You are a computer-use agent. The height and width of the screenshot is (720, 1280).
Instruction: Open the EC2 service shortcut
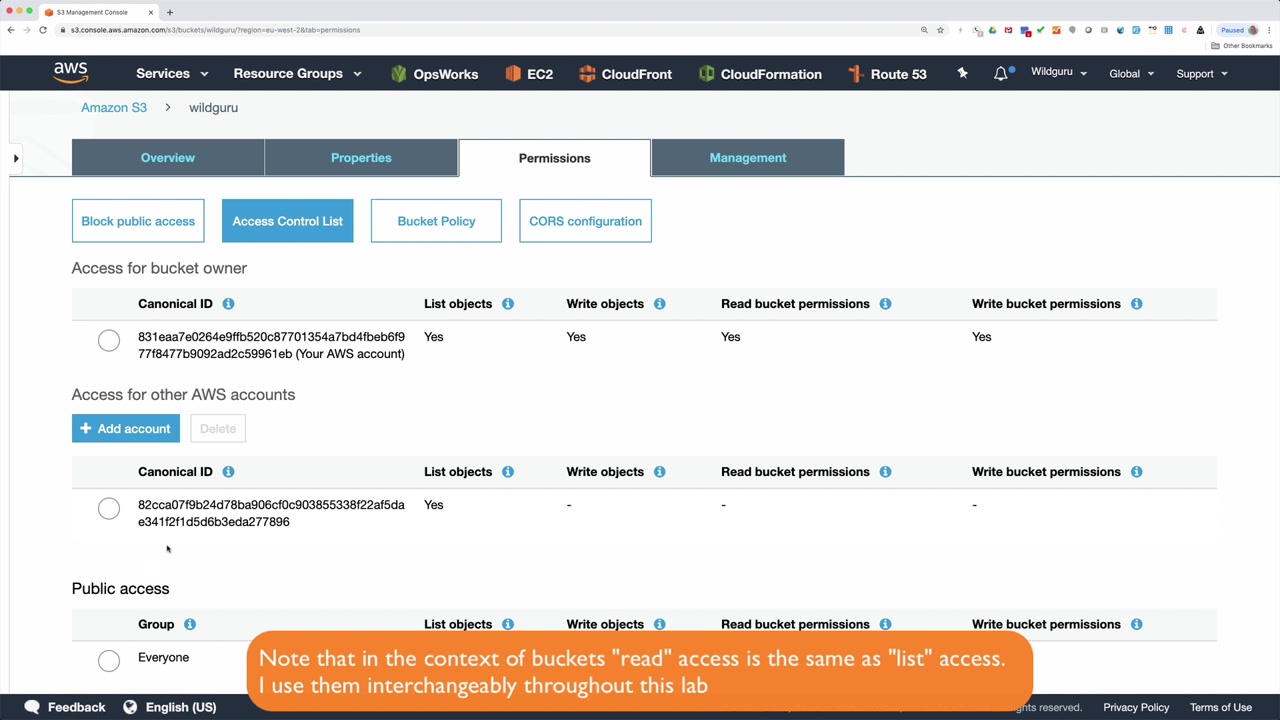(x=529, y=74)
